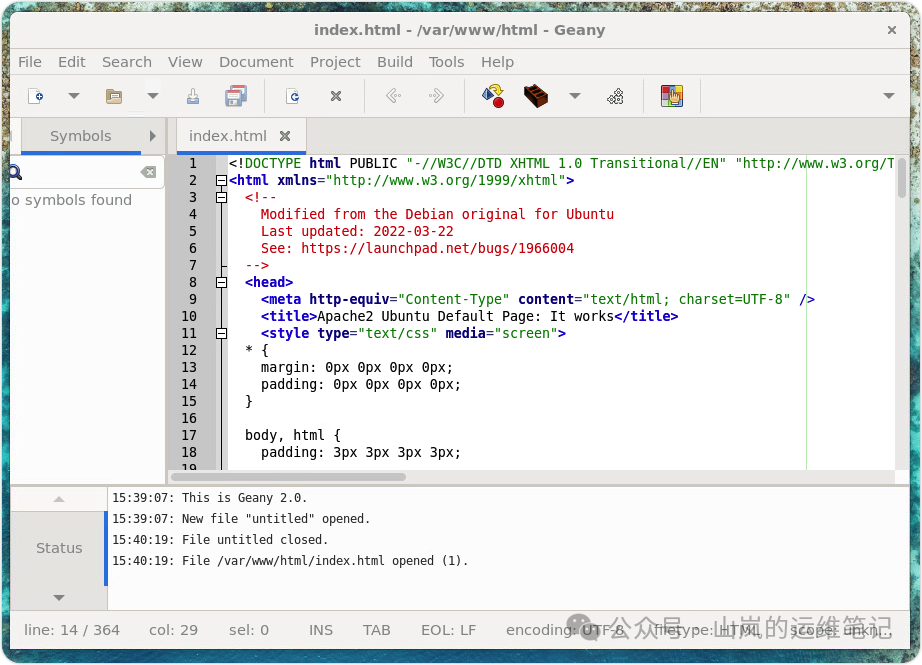
Task: Select the Status message tab
Action: [x=59, y=548]
